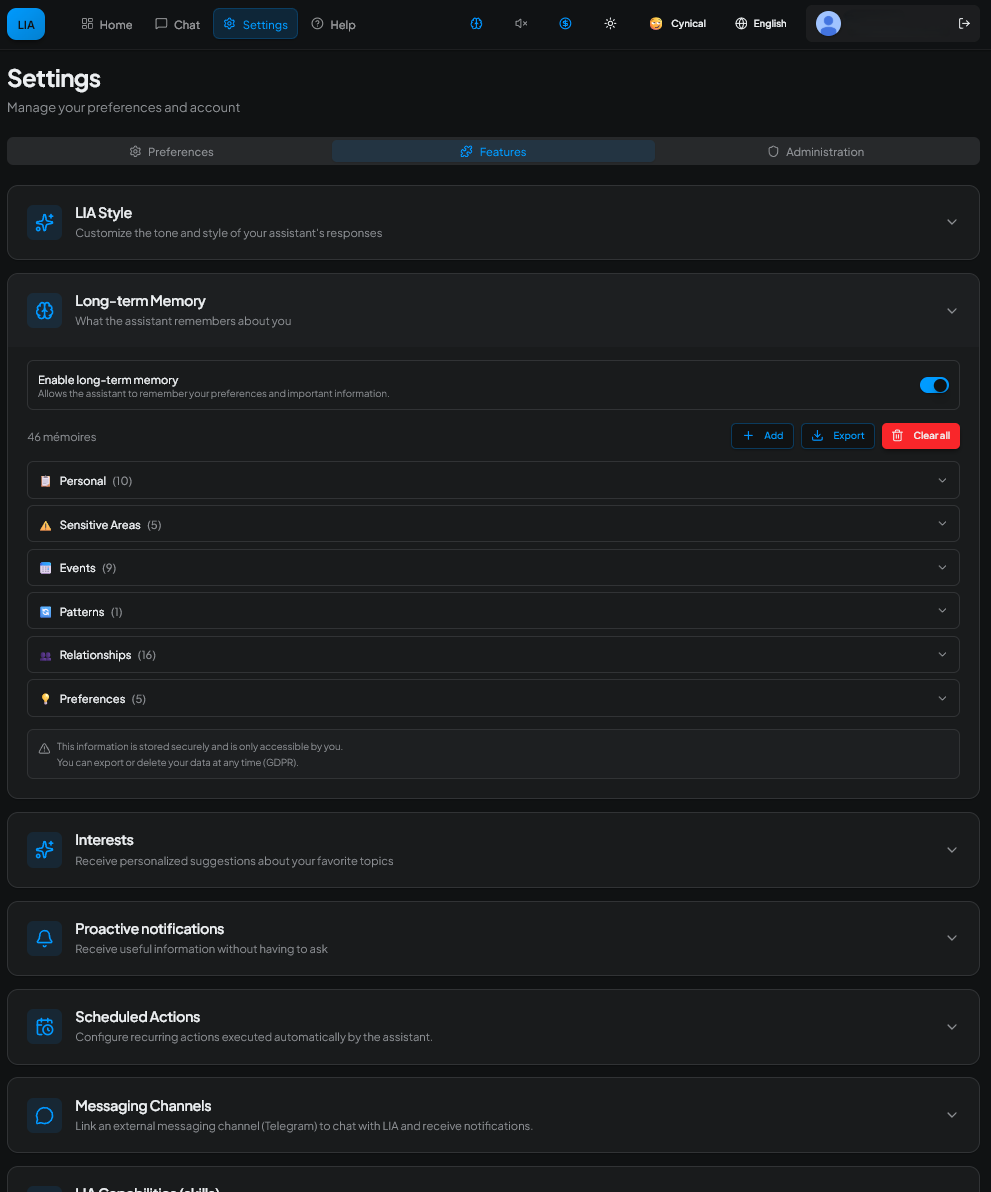
Task: Enable long-term memory
Action: (934, 385)
